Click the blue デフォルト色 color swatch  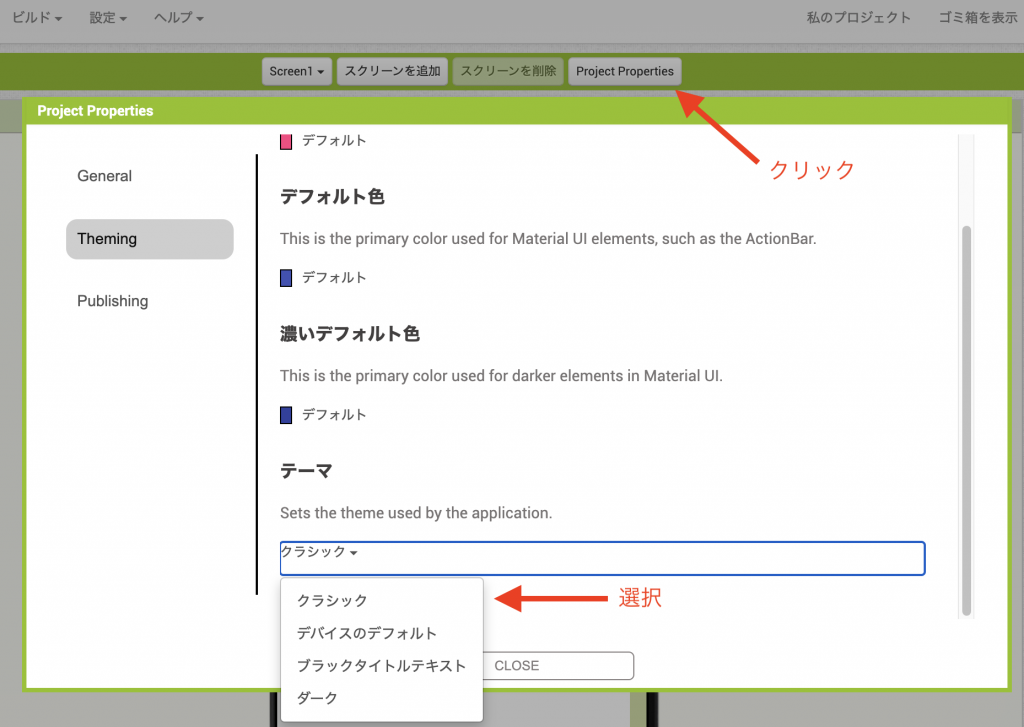[286, 278]
